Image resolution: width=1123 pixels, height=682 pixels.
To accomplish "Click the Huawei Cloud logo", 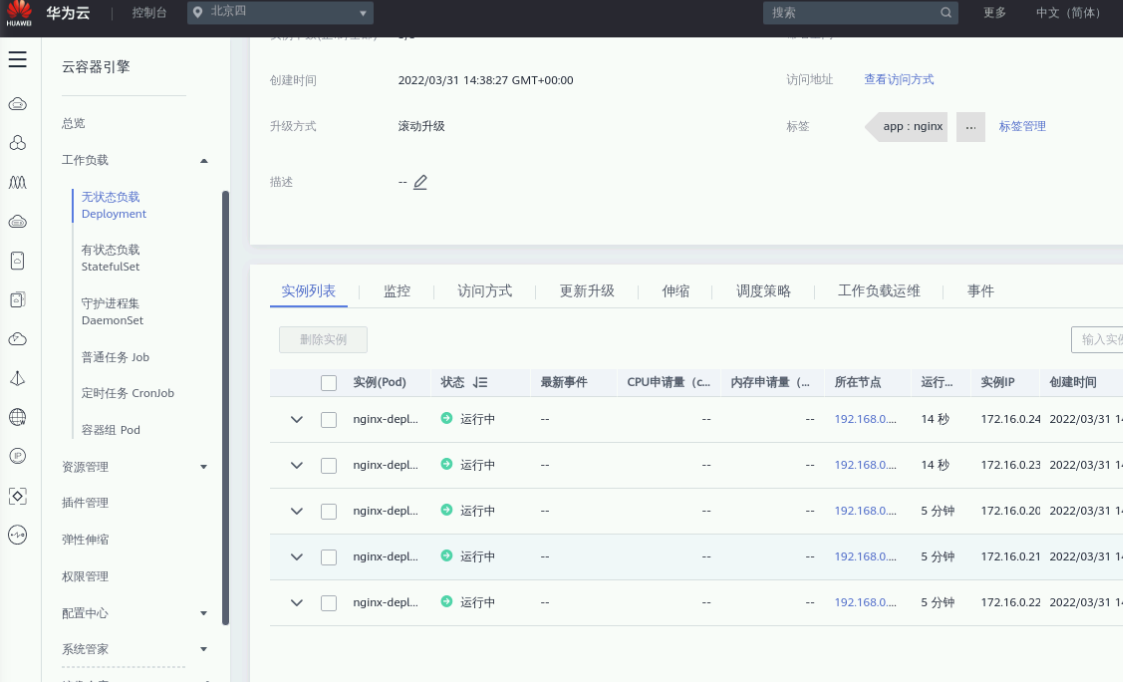I will pyautogui.click(x=19, y=13).
